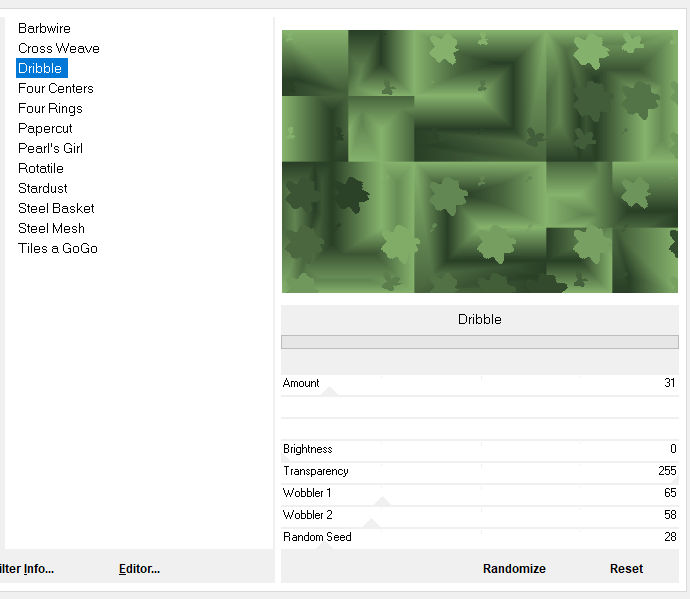This screenshot has height=599, width=690.
Task: Click the Wobbler 2 slider handle
Action: pyautogui.click(x=371, y=523)
